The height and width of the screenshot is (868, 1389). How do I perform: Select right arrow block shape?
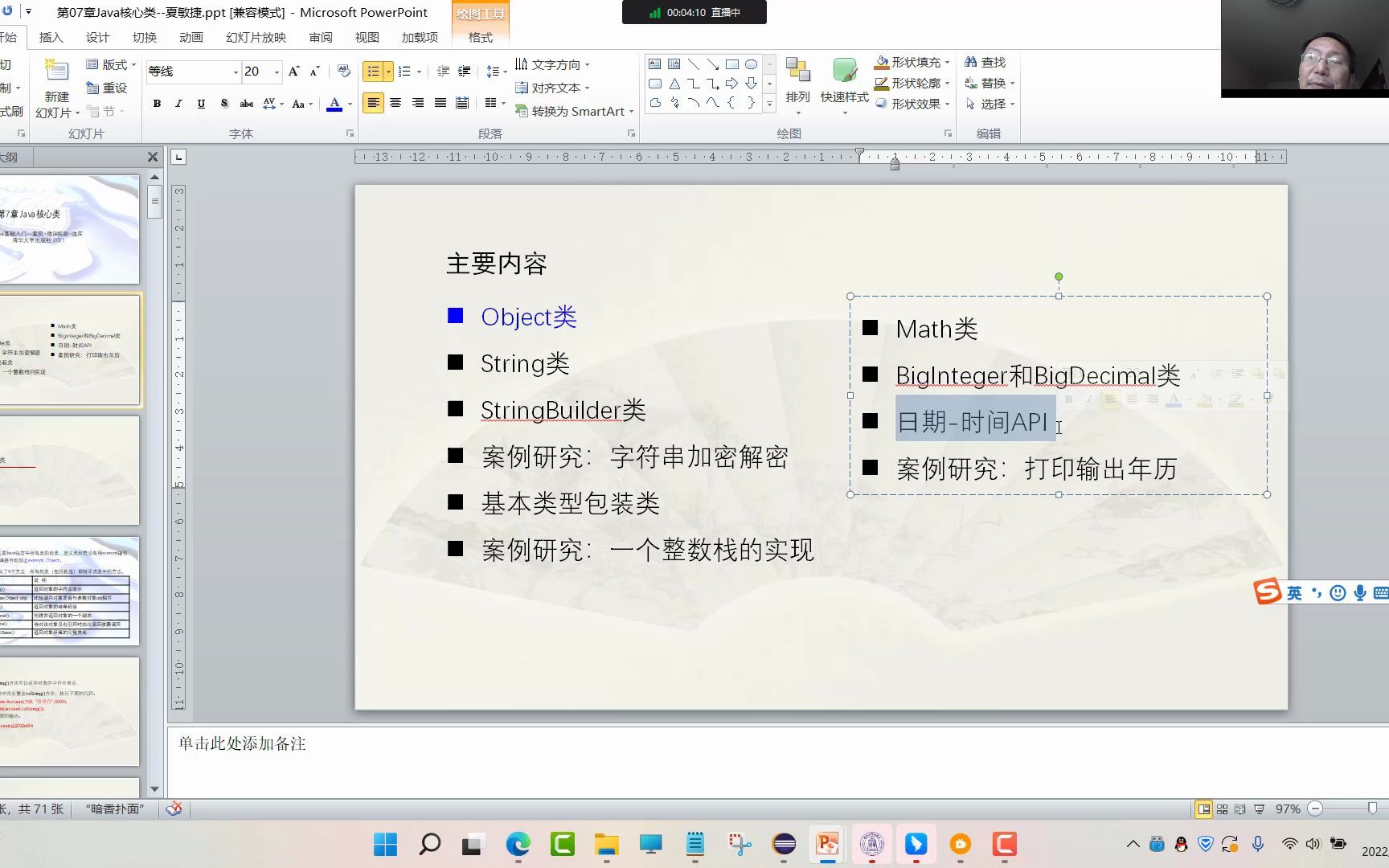[x=732, y=84]
